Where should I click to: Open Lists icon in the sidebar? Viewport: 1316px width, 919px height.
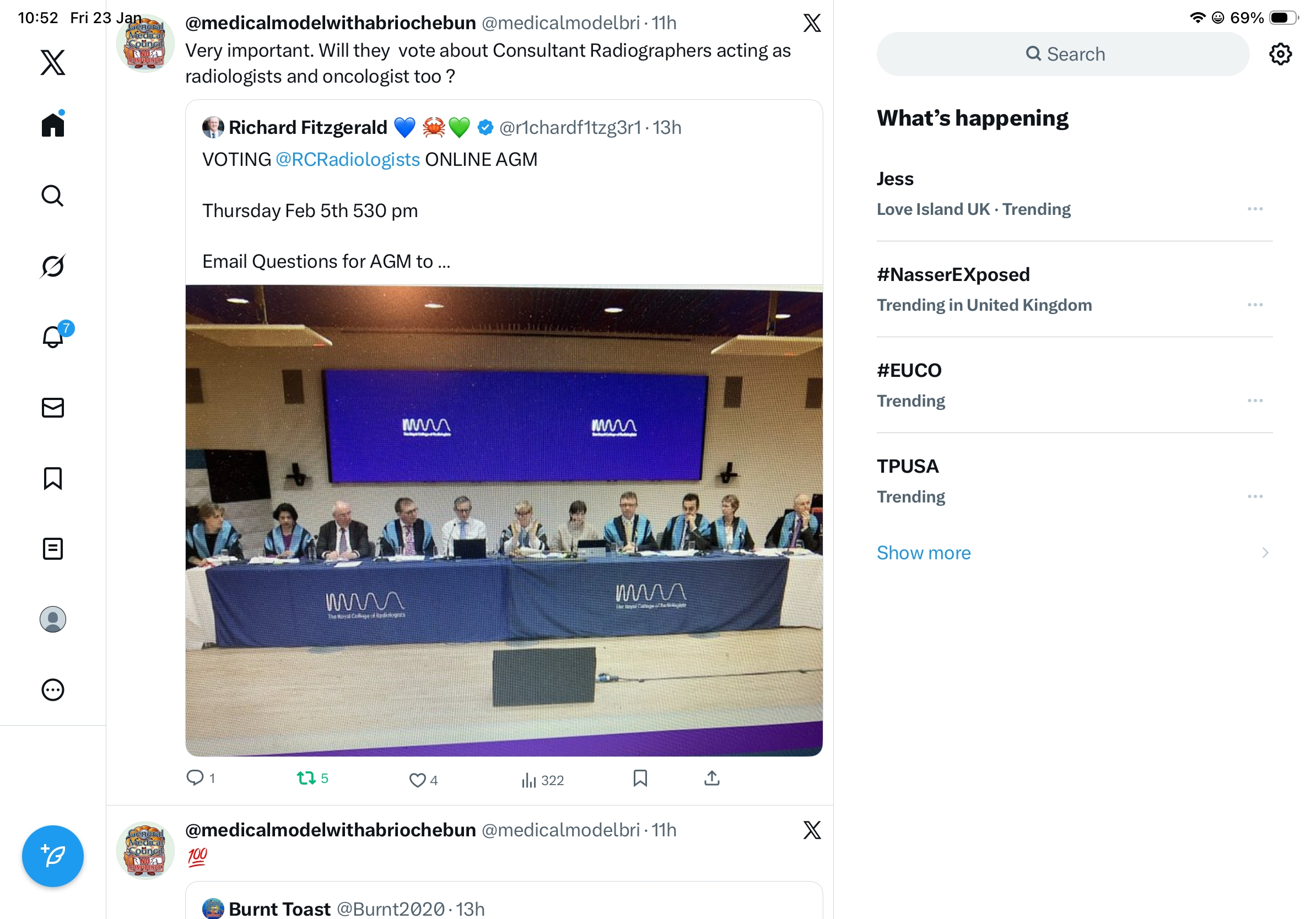click(x=53, y=549)
